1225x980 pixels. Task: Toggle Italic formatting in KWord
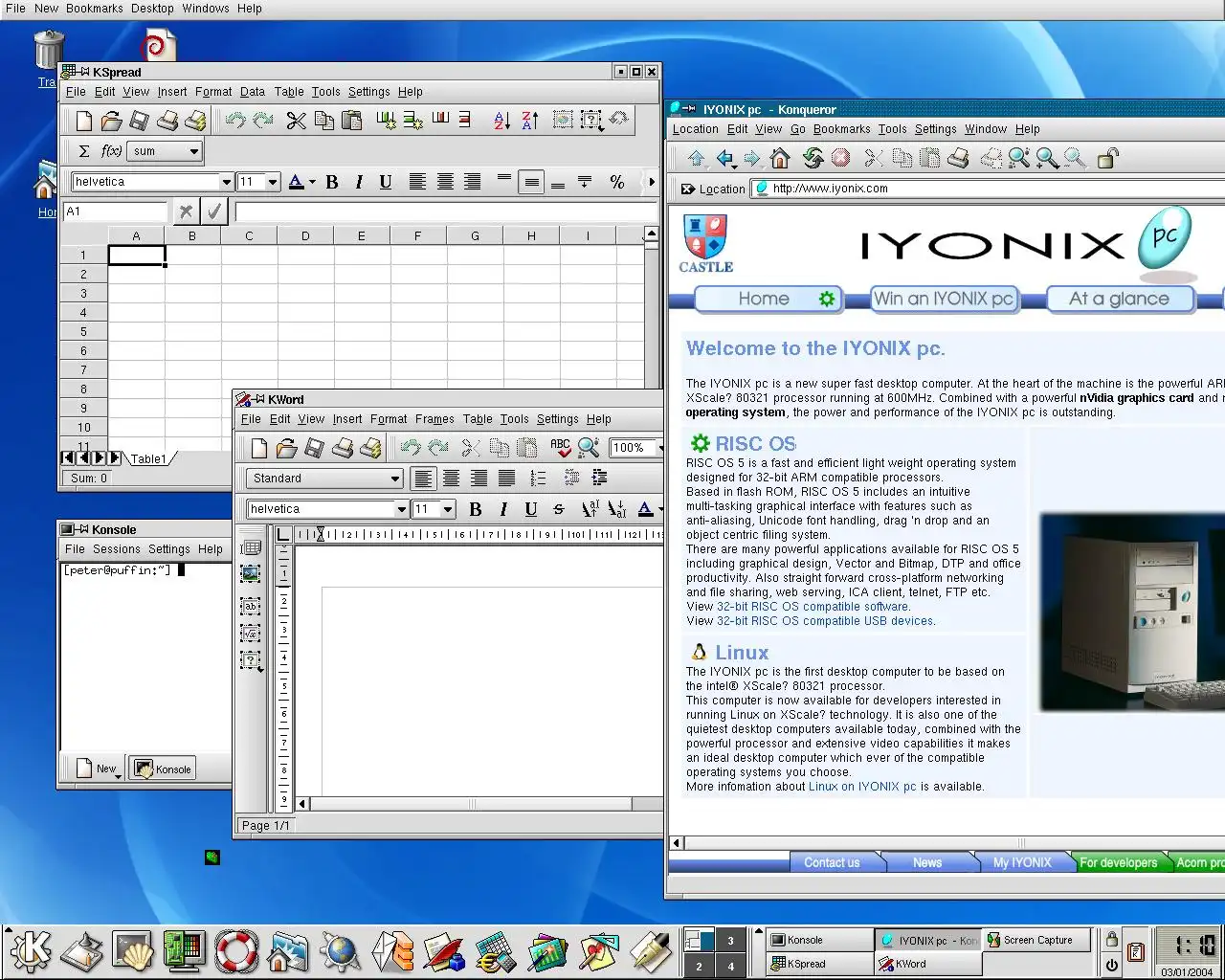pos(503,509)
